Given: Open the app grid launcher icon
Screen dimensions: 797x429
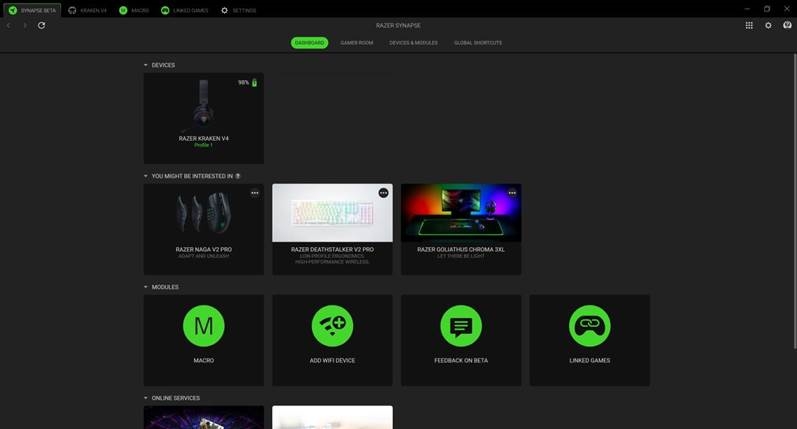Looking at the screenshot, I should [749, 25].
